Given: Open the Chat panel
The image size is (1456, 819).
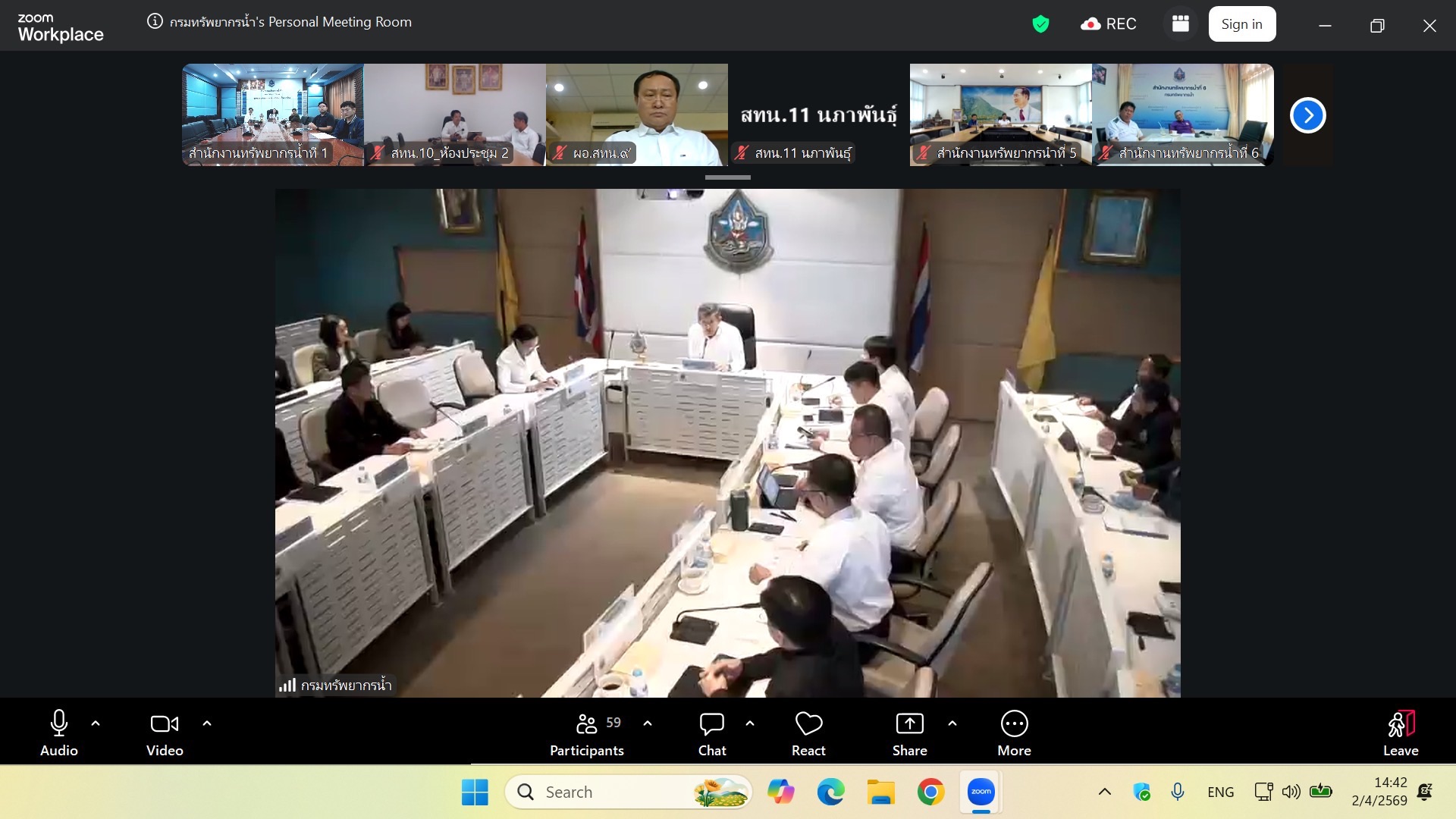Looking at the screenshot, I should [711, 733].
